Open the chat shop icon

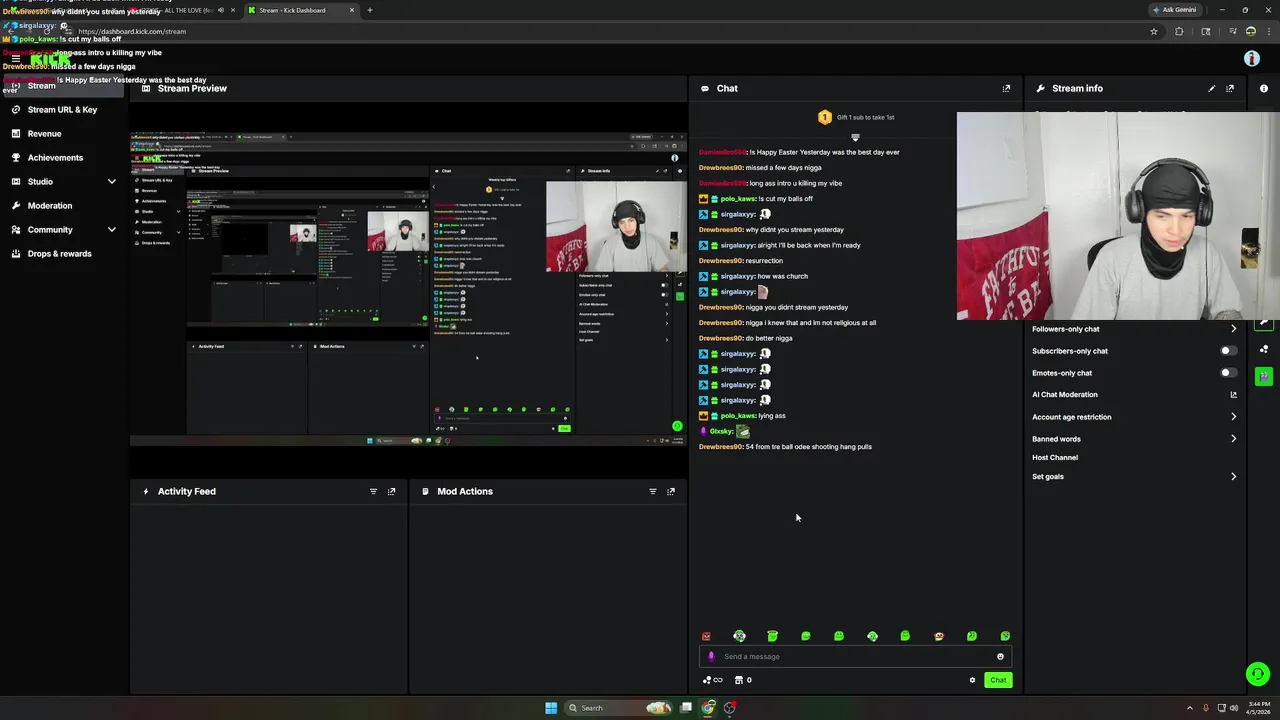coord(739,680)
